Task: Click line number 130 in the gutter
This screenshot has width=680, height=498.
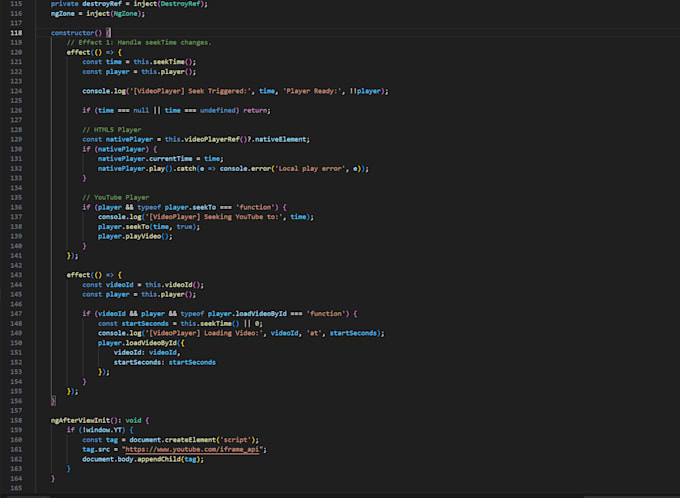Action: pyautogui.click(x=16, y=149)
